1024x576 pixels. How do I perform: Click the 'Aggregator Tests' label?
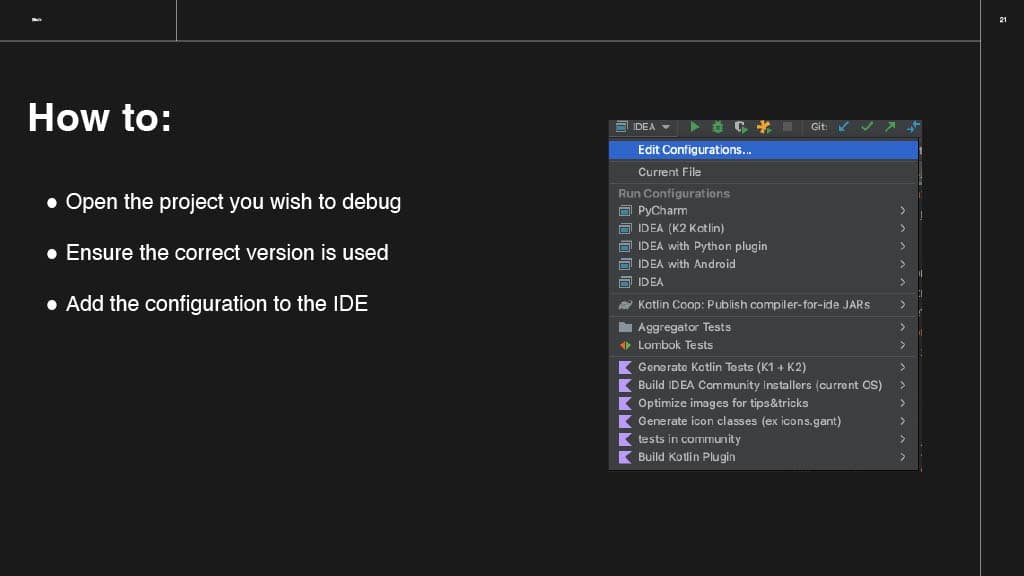[684, 327]
